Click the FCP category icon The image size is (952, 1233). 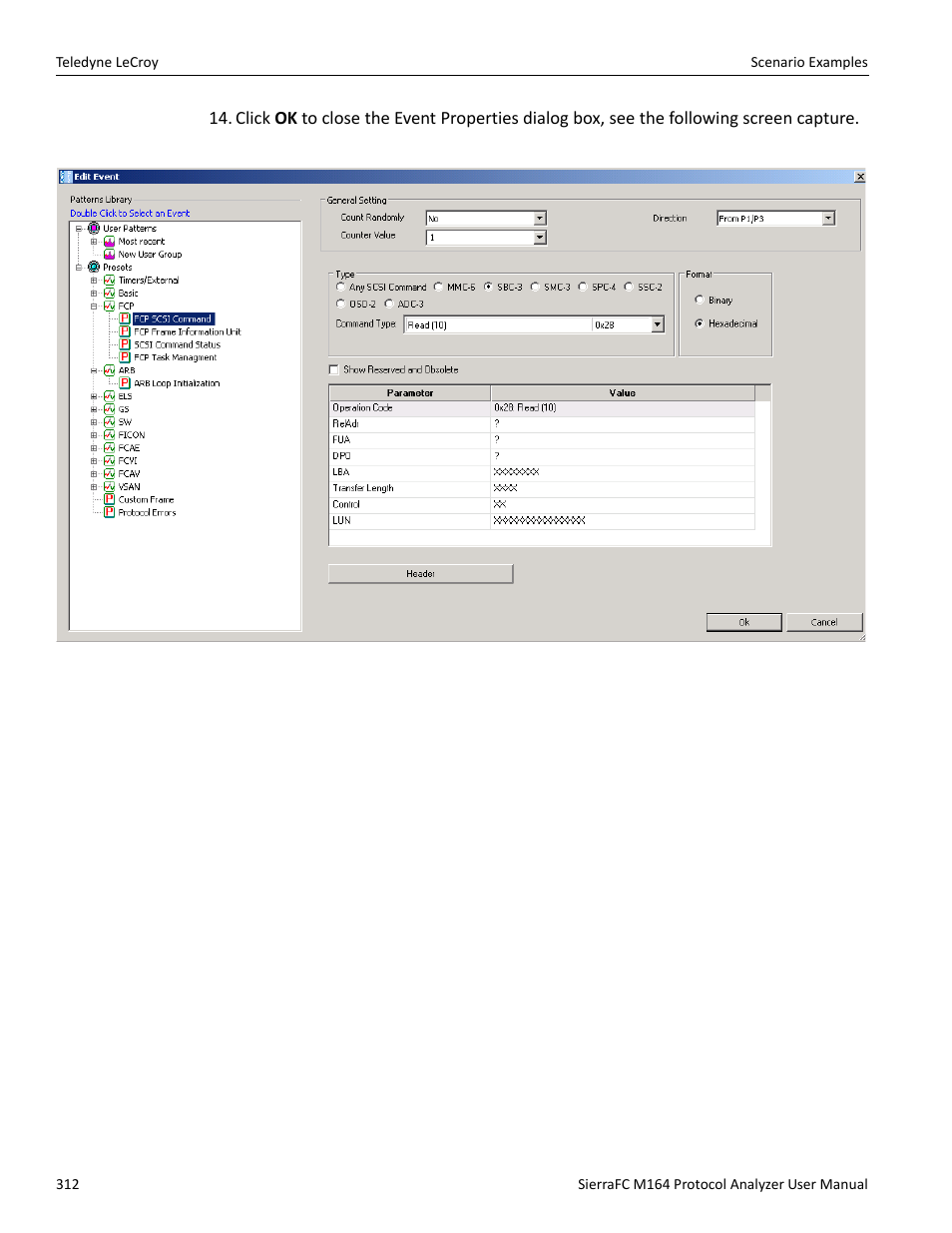pos(110,307)
